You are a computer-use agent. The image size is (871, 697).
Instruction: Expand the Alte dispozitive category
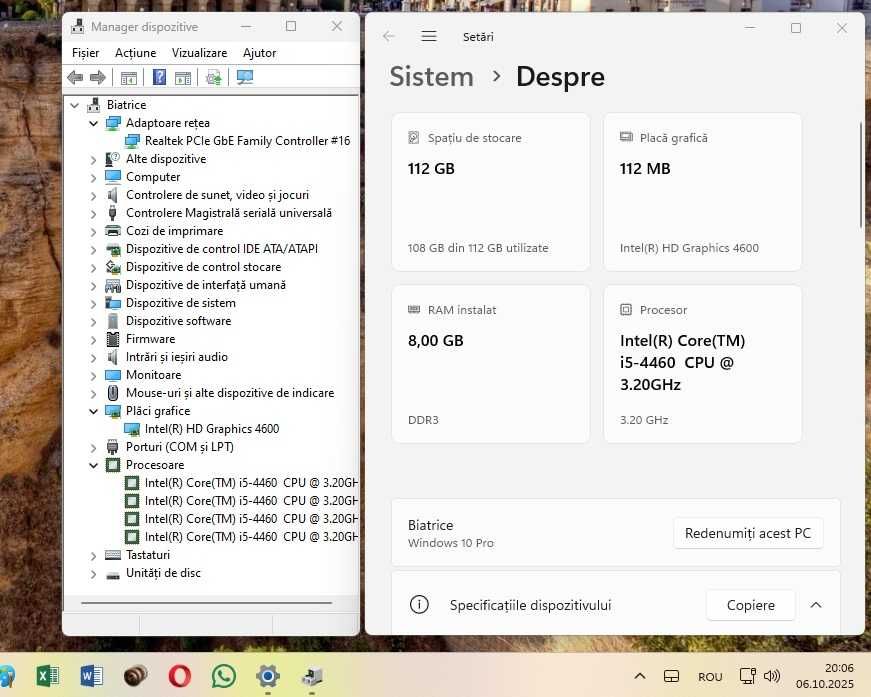point(93,159)
